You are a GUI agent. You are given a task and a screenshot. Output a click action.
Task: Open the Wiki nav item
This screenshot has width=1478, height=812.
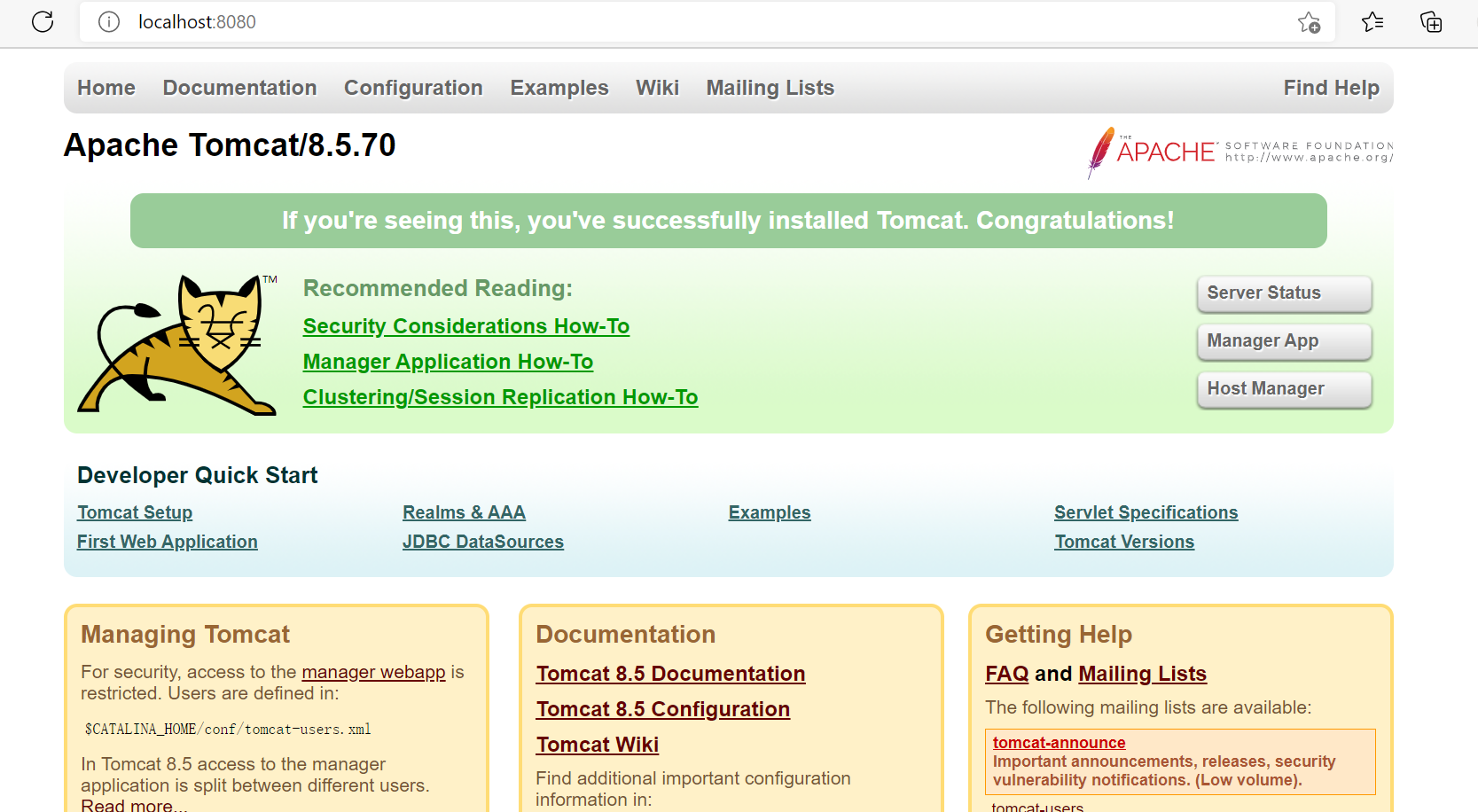[657, 88]
